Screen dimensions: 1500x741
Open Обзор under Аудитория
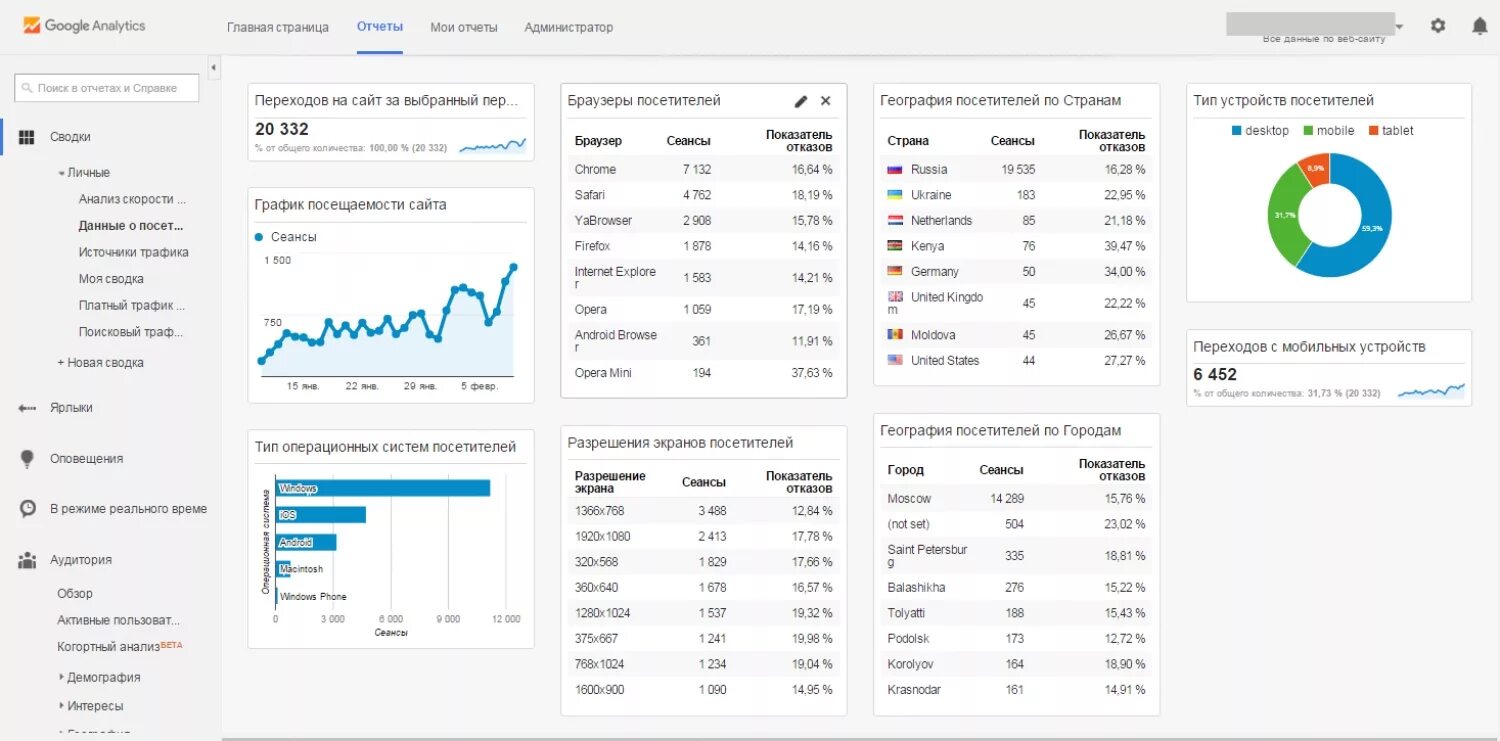(x=75, y=594)
